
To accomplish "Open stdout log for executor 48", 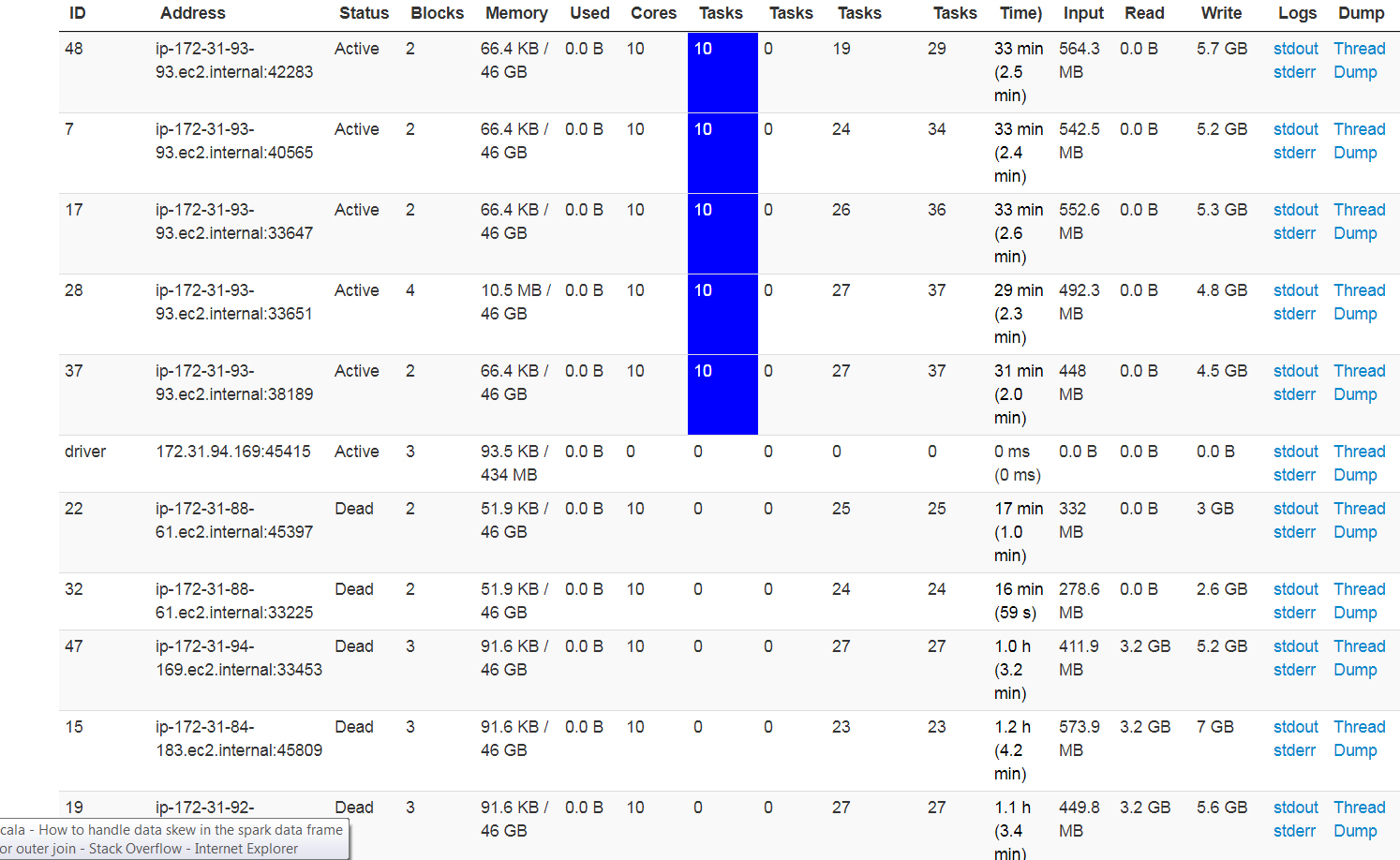I will click(1295, 49).
